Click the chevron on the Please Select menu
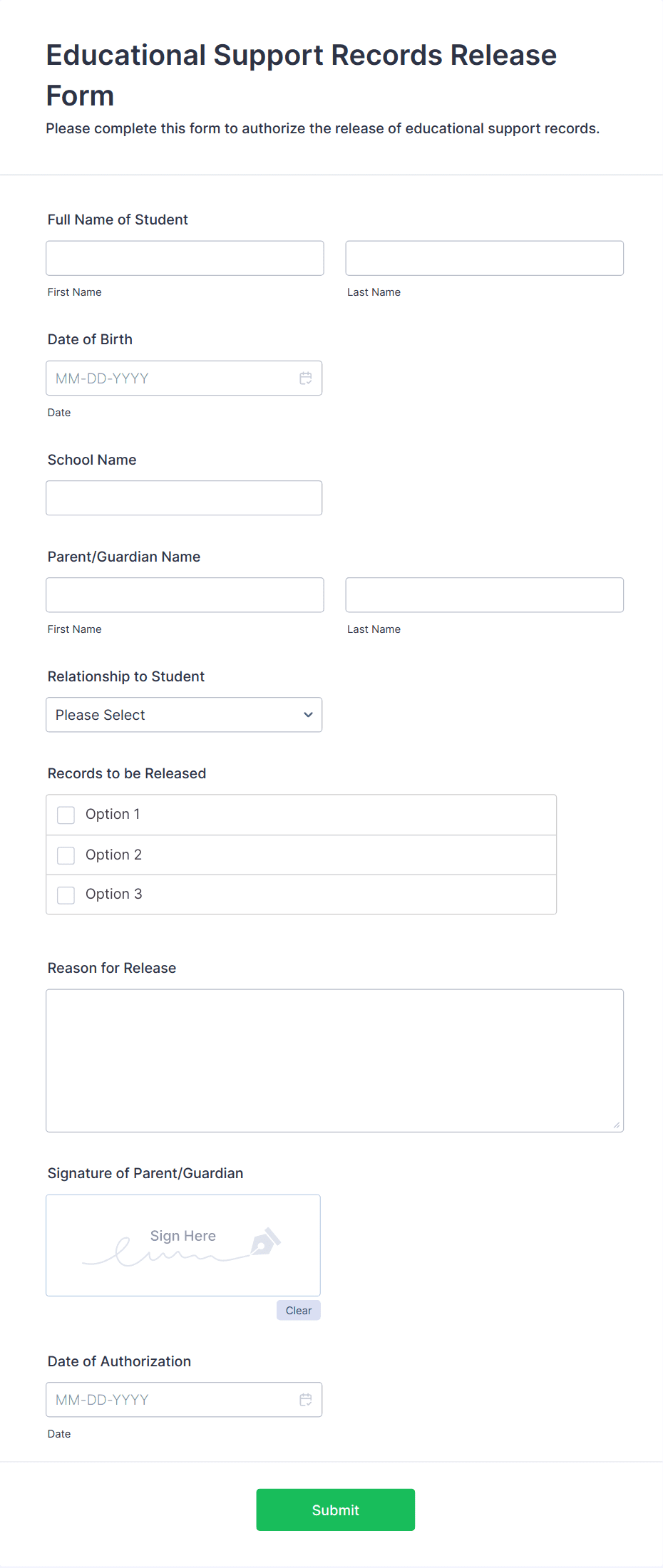663x1568 pixels. (x=307, y=714)
